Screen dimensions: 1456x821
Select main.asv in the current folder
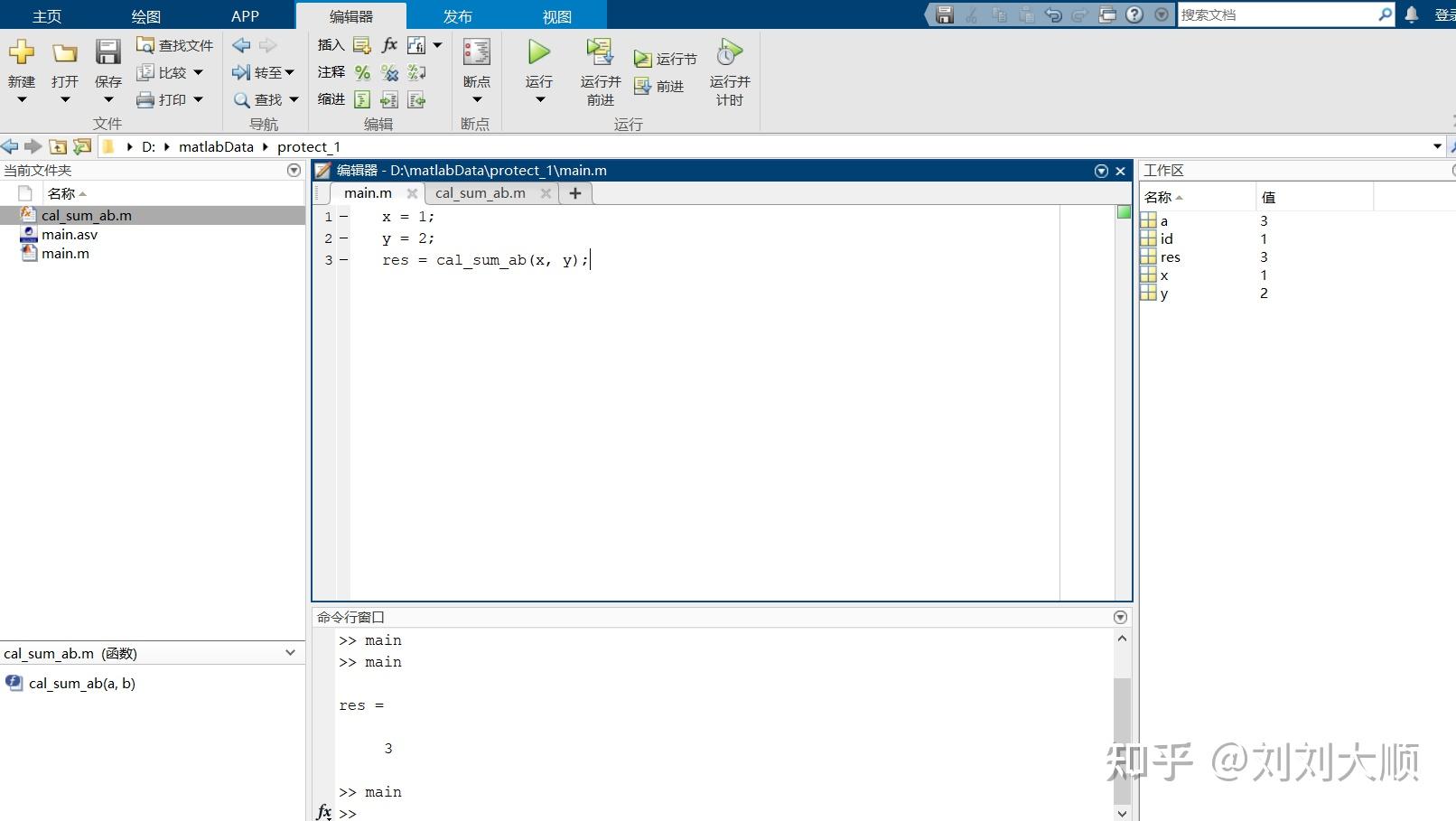(x=70, y=235)
